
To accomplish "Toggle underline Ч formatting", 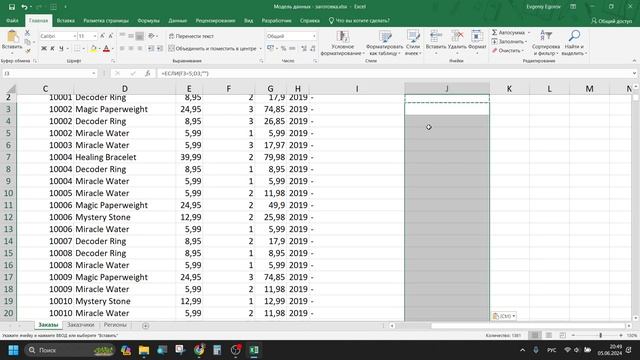I will coord(61,49).
